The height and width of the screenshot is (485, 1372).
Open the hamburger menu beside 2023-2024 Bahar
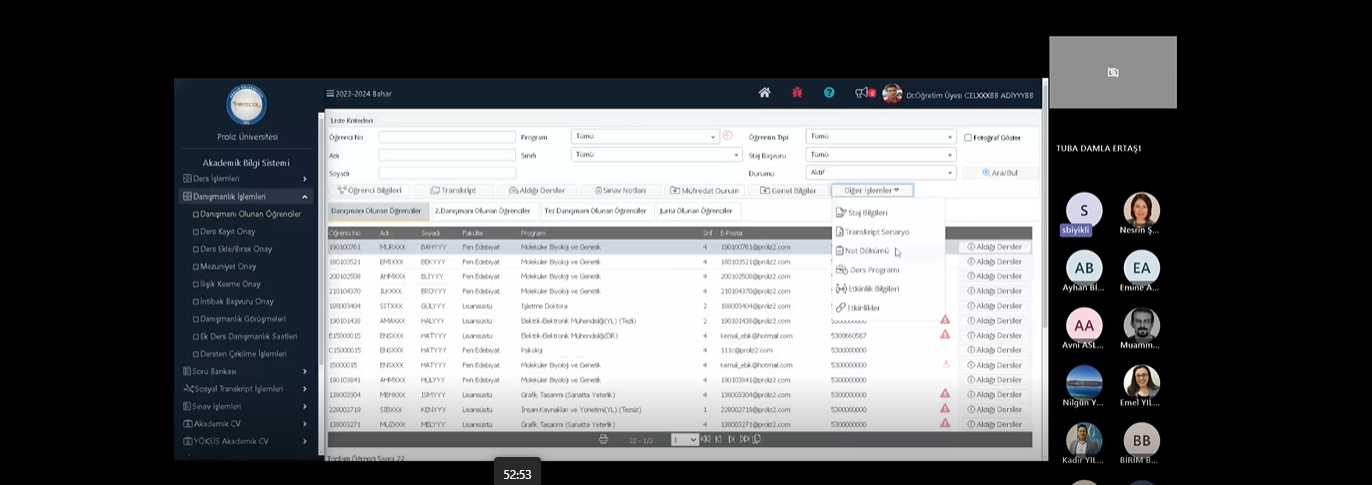click(330, 94)
